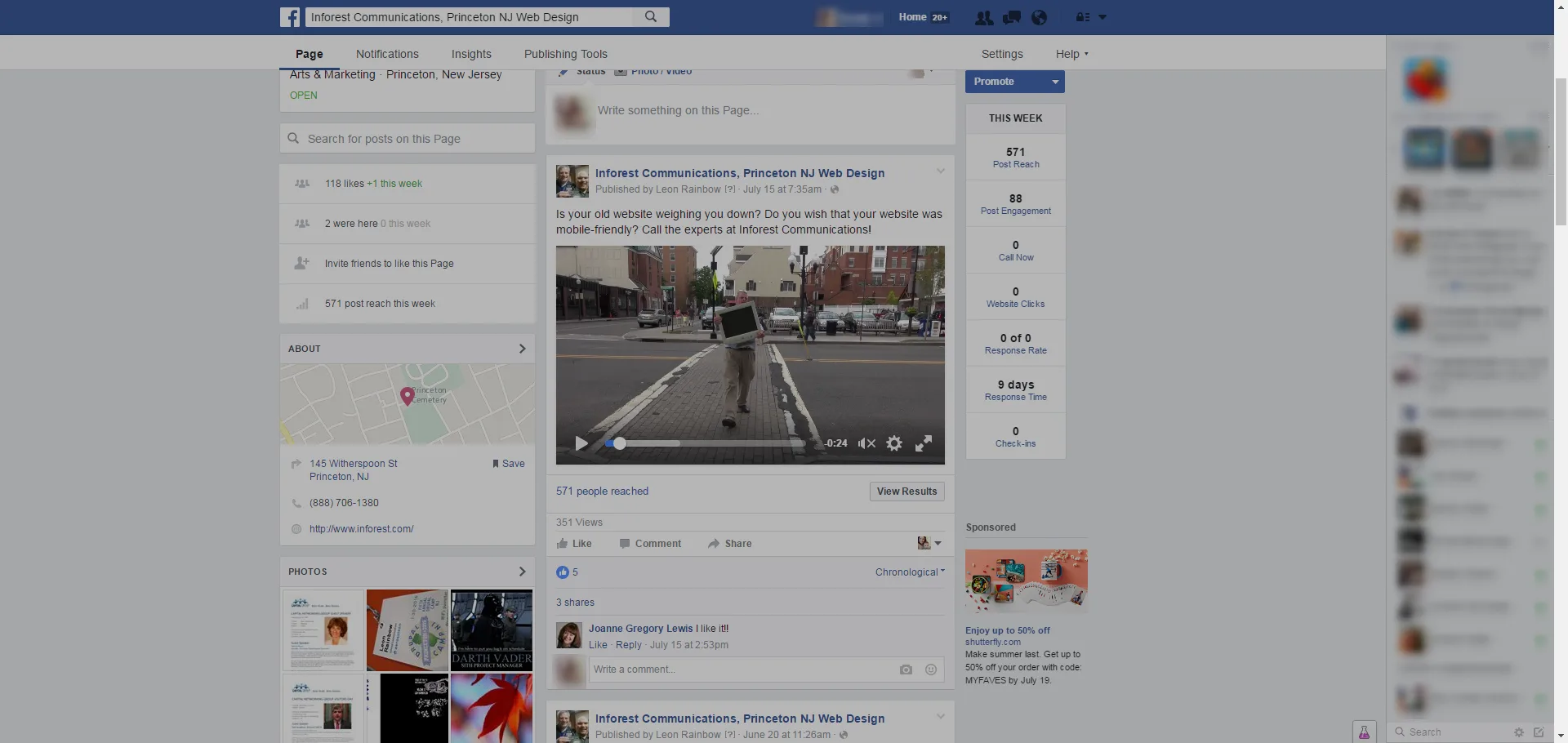Click the 5 likes reaction icon
Viewport: 1568px width, 743px height.
pyautogui.click(x=563, y=572)
